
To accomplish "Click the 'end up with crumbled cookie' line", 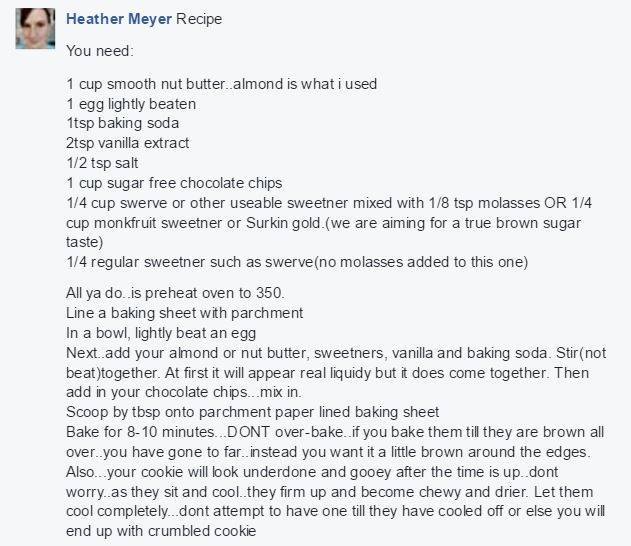I will pos(161,531).
